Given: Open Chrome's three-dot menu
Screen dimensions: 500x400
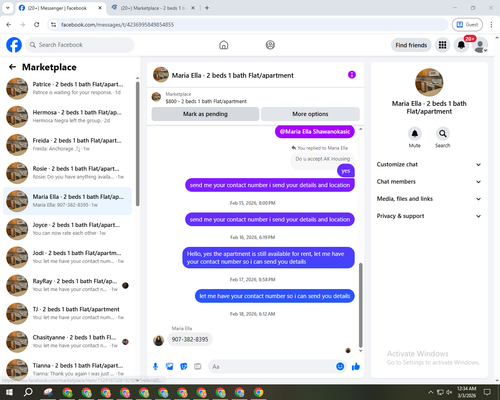Looking at the screenshot, I should tap(491, 24).
